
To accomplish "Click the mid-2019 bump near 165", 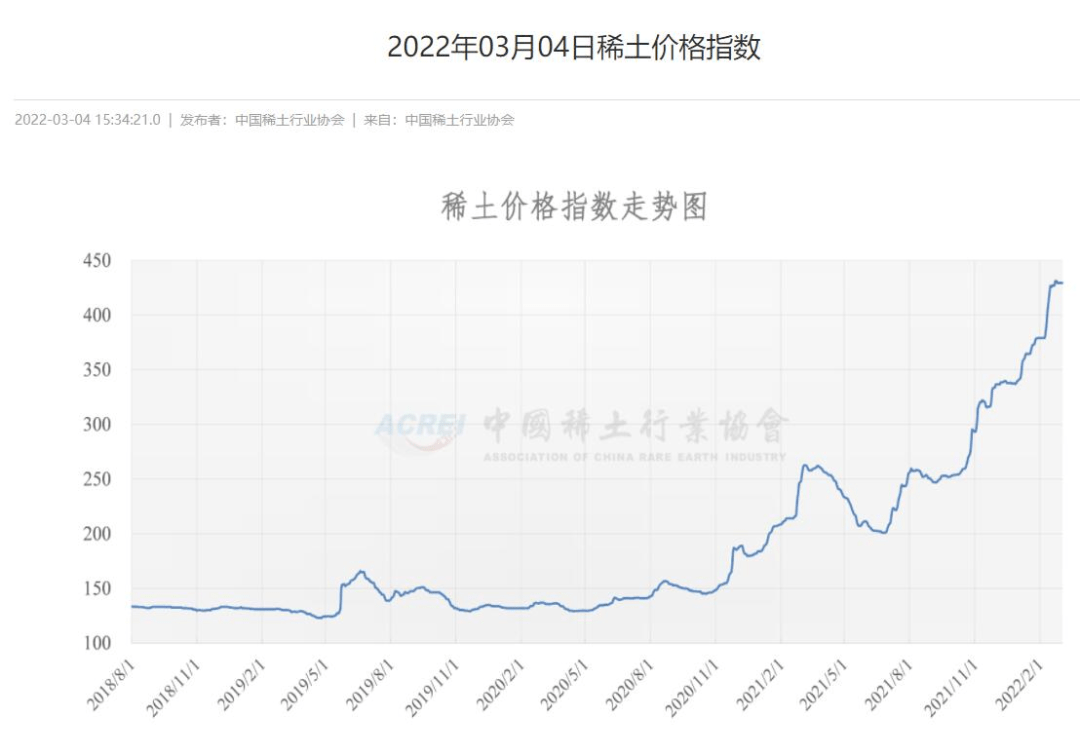I will click(x=361, y=571).
